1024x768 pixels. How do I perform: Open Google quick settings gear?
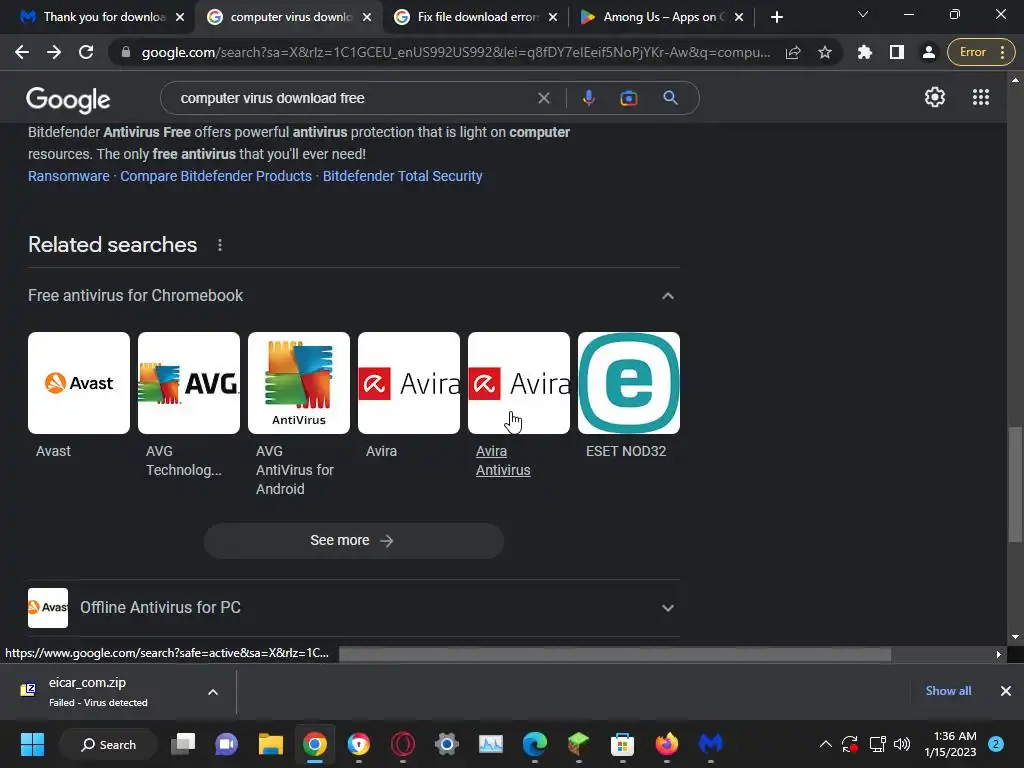click(x=935, y=97)
